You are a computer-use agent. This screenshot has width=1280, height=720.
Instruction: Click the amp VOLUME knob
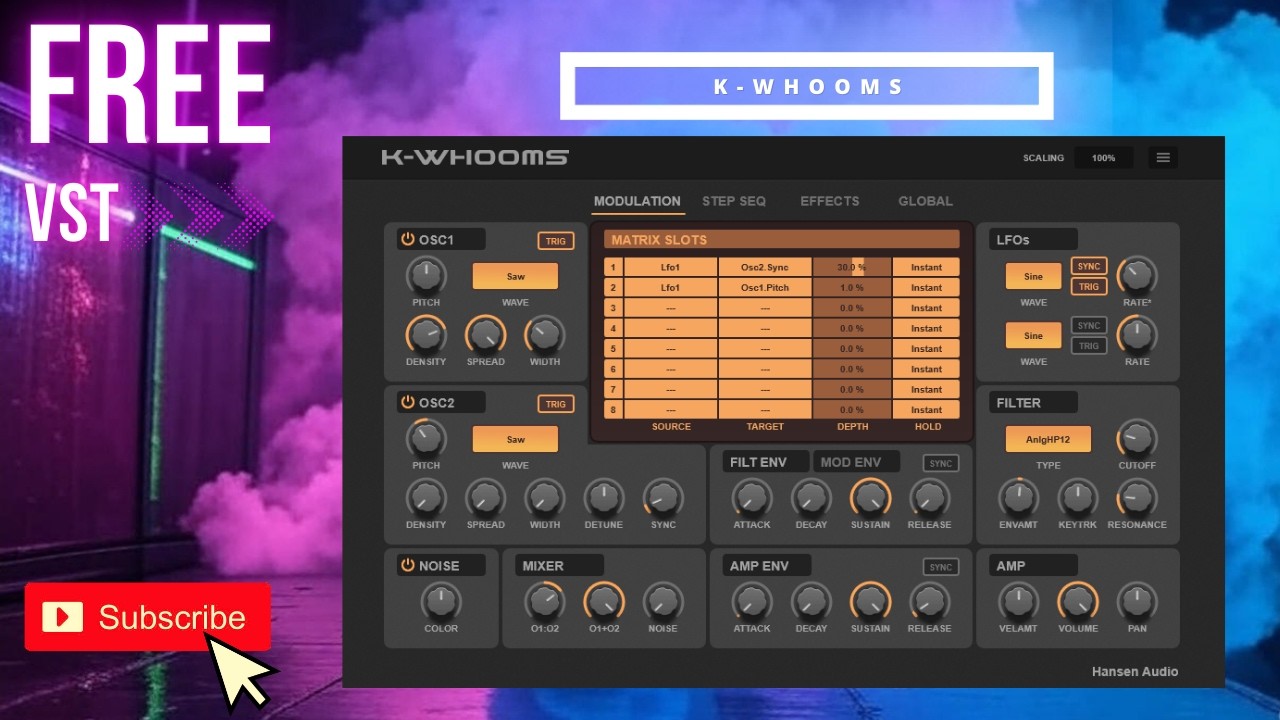click(x=1078, y=601)
